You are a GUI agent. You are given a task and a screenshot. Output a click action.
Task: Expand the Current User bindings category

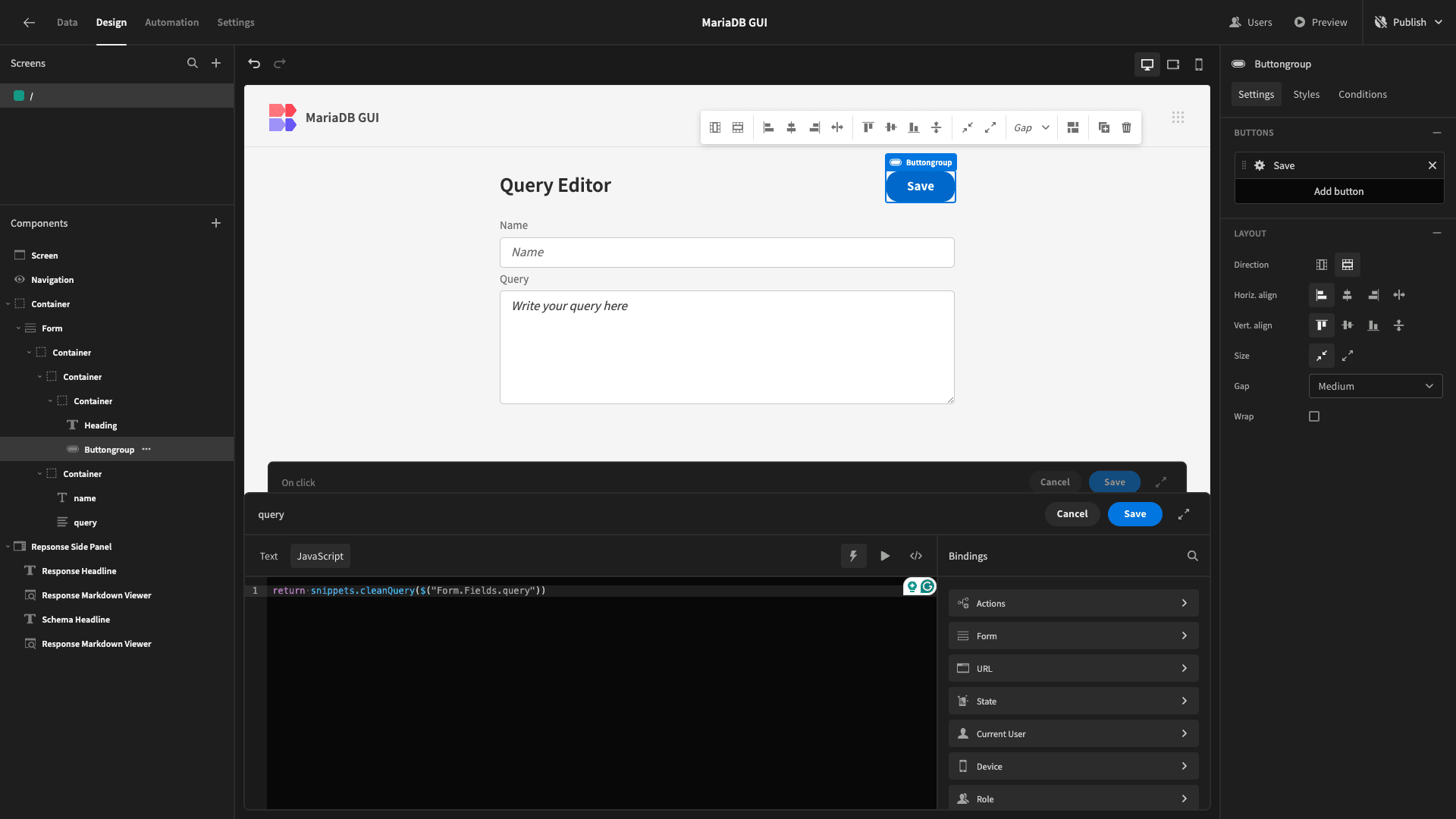point(1073,733)
